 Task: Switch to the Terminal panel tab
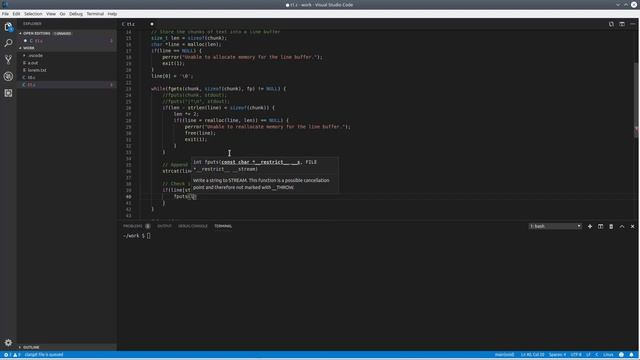pyautogui.click(x=223, y=226)
